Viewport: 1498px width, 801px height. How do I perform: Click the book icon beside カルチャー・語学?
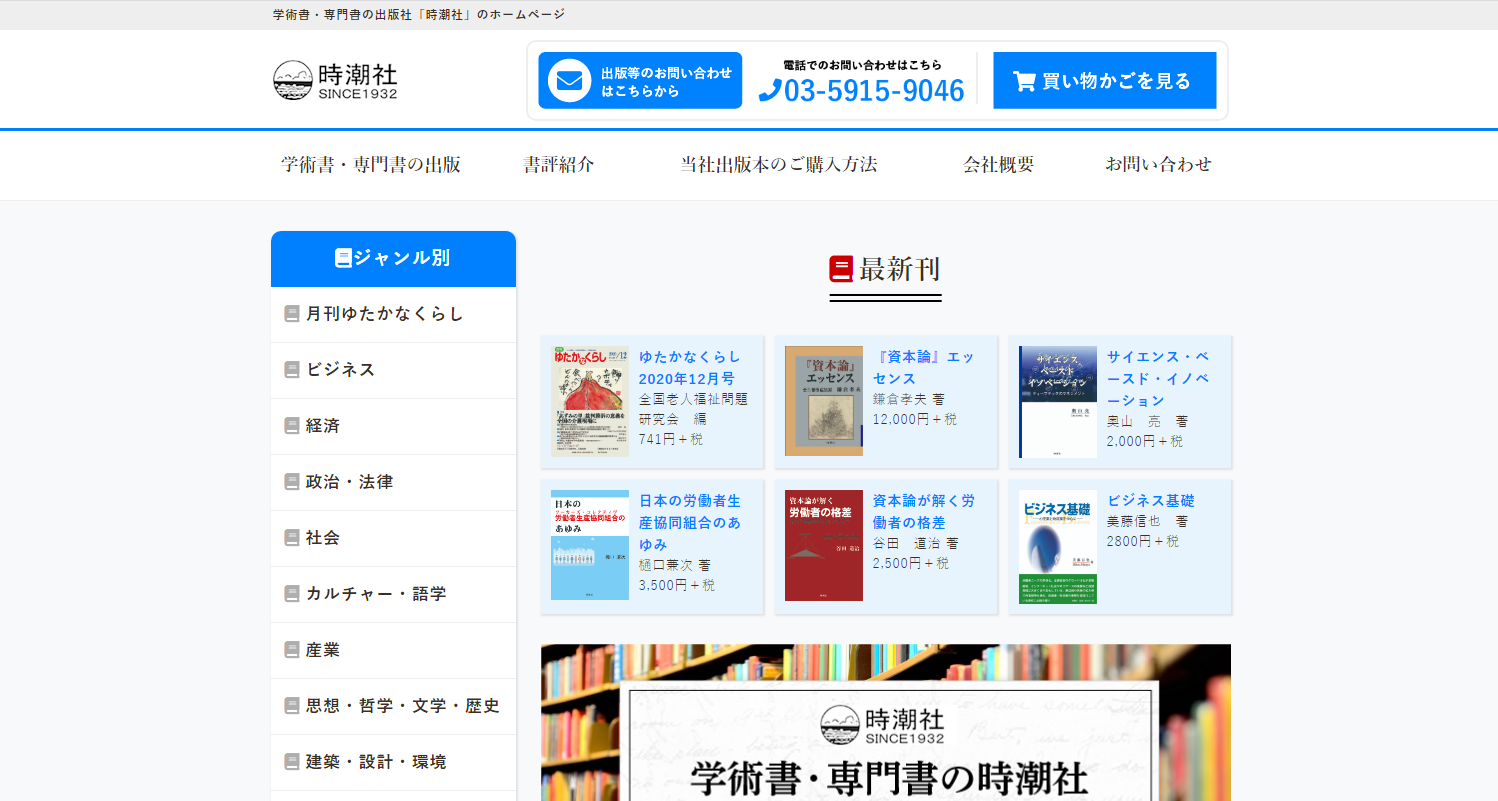coord(292,594)
